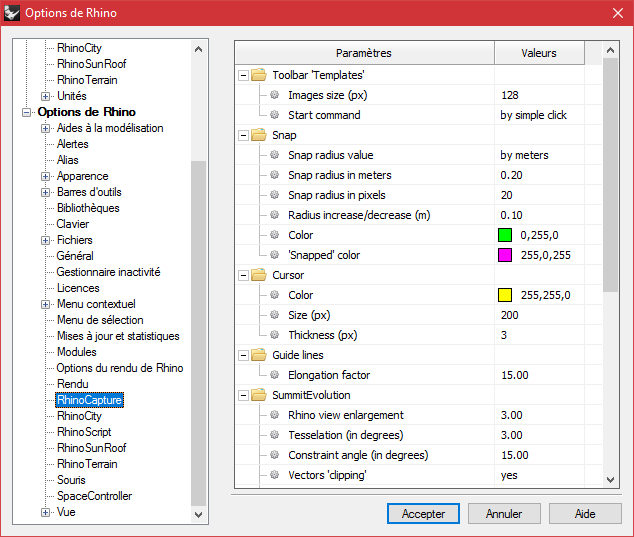Viewport: 634px width, 537px height.
Task: Select Options du rendu de Rhino
Action: (x=120, y=368)
